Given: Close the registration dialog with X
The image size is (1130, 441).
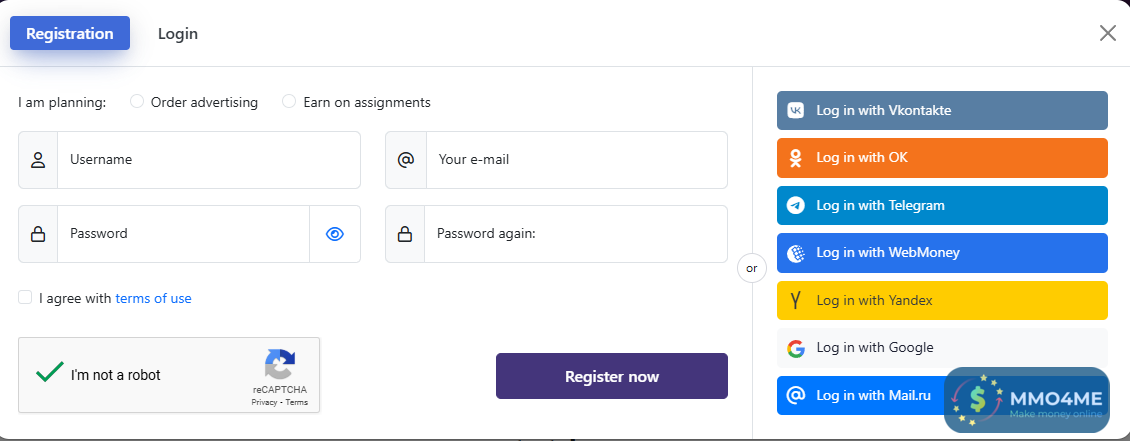Looking at the screenshot, I should click(x=1108, y=33).
